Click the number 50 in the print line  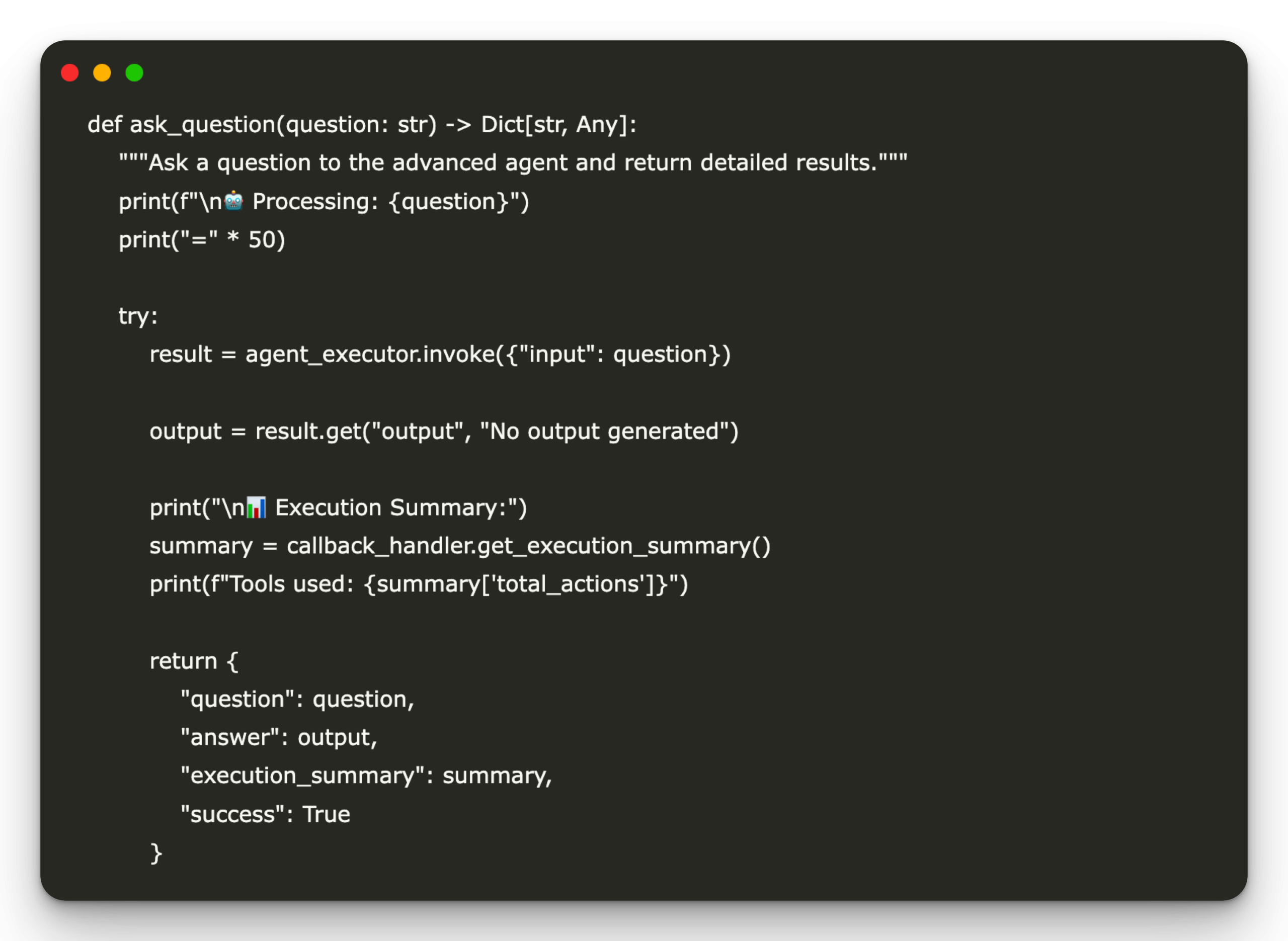262,240
